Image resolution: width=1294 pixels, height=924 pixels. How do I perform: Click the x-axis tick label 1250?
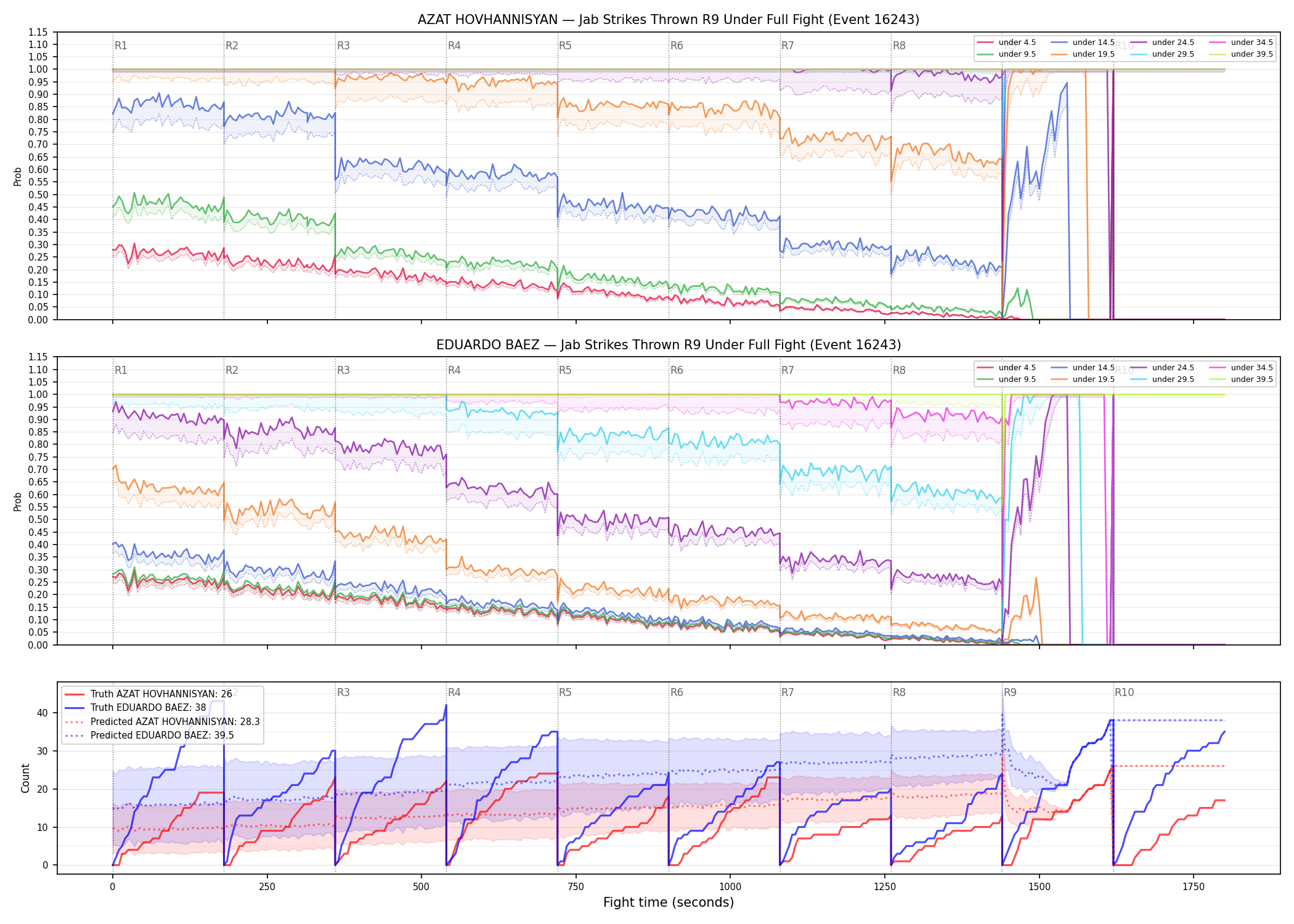point(885,887)
